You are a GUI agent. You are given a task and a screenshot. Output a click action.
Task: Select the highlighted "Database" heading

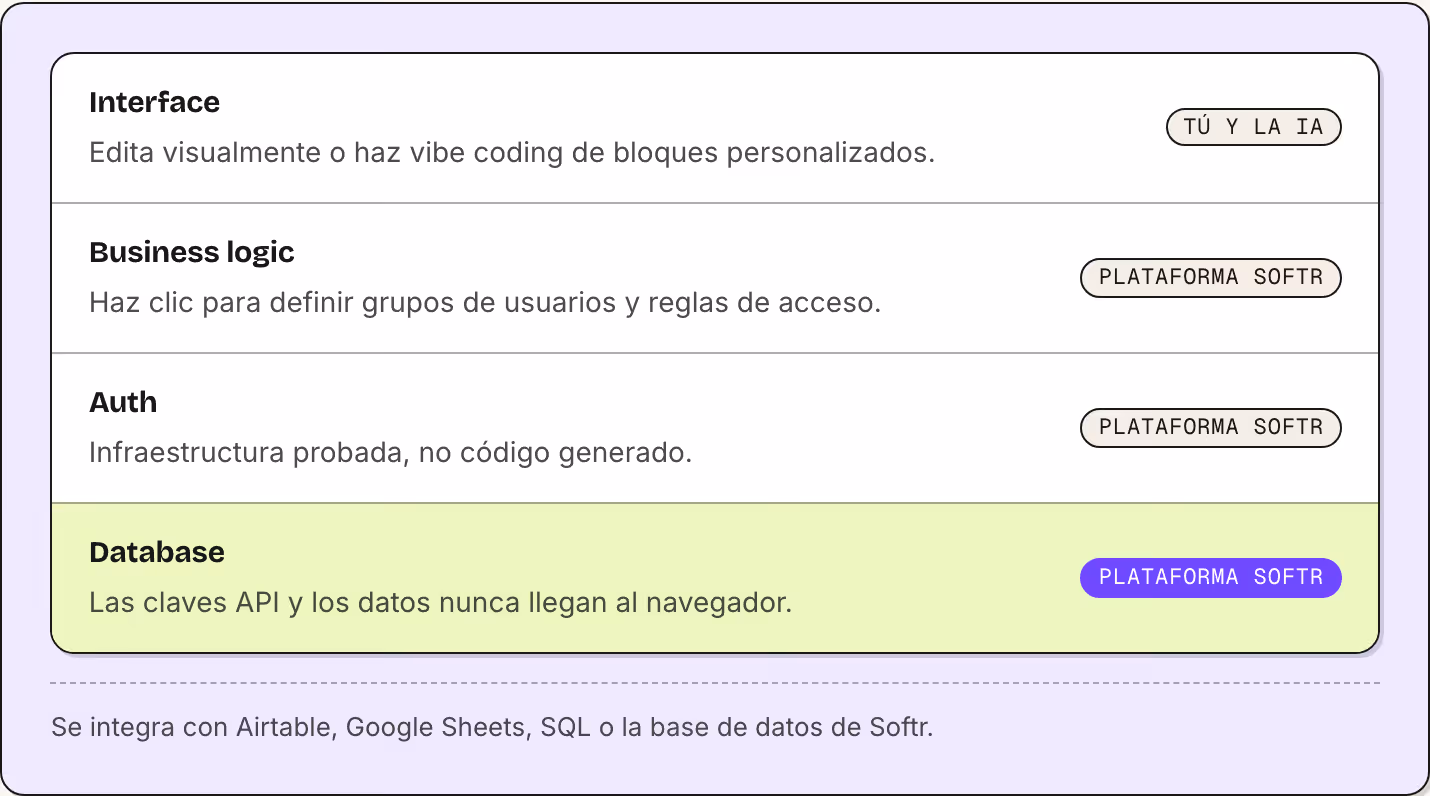157,552
